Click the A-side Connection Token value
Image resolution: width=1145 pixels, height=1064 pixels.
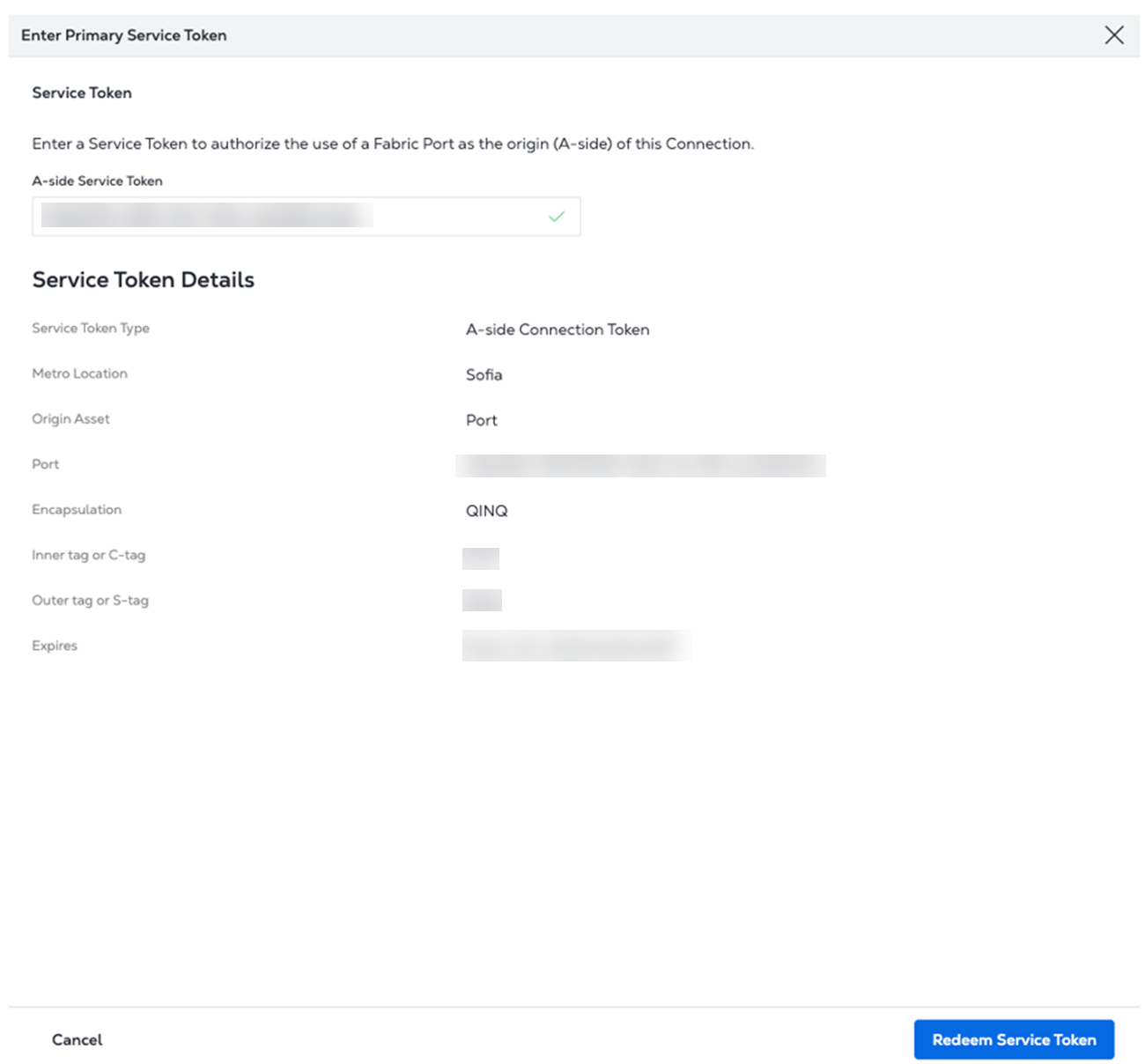tap(557, 329)
